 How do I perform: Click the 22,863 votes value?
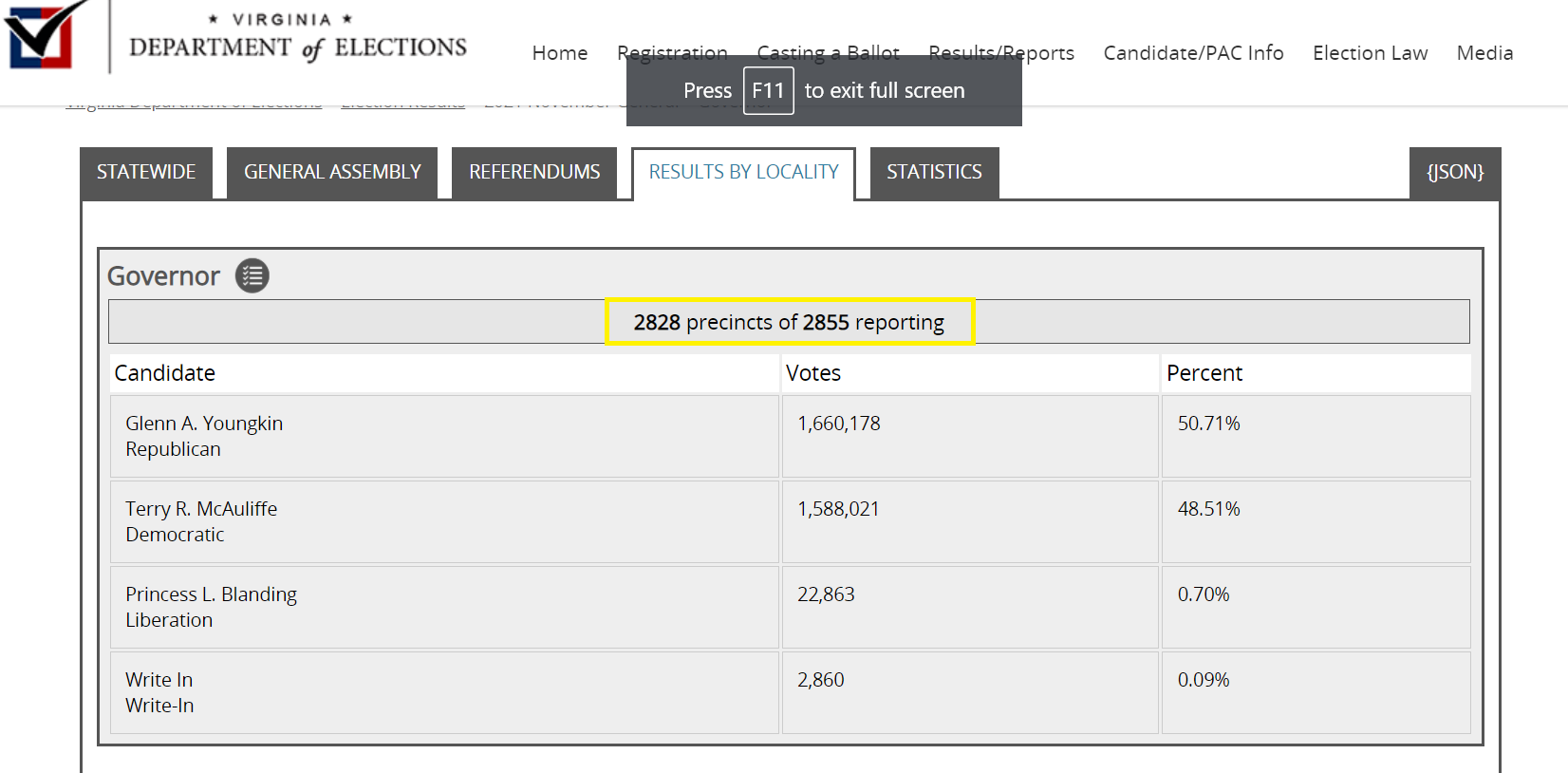pyautogui.click(x=826, y=594)
